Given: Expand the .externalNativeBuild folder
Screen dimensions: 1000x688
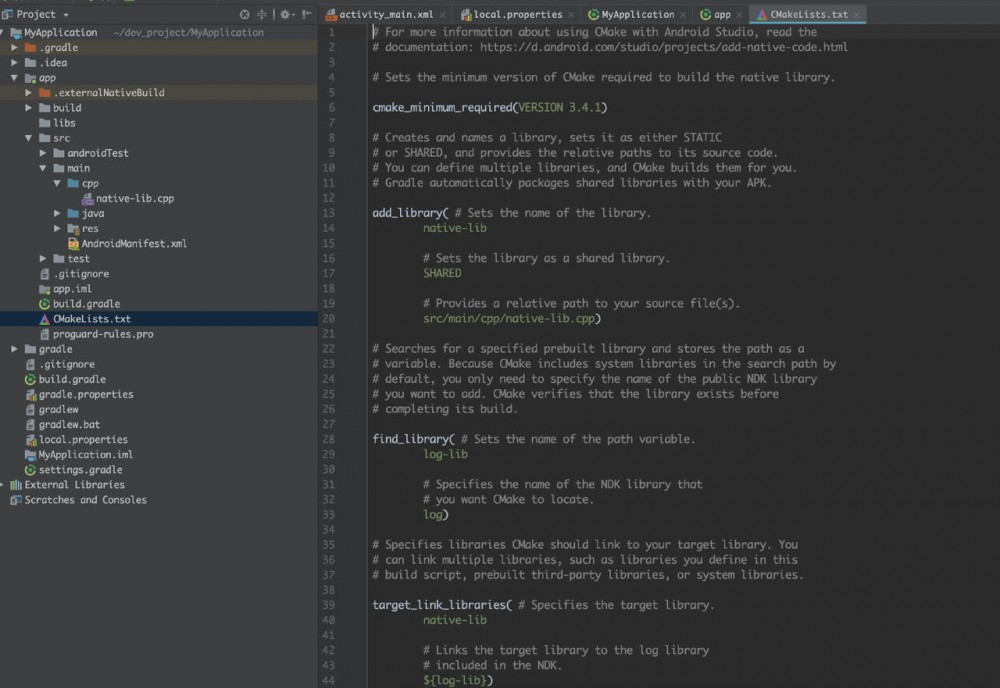Looking at the screenshot, I should 30,92.
